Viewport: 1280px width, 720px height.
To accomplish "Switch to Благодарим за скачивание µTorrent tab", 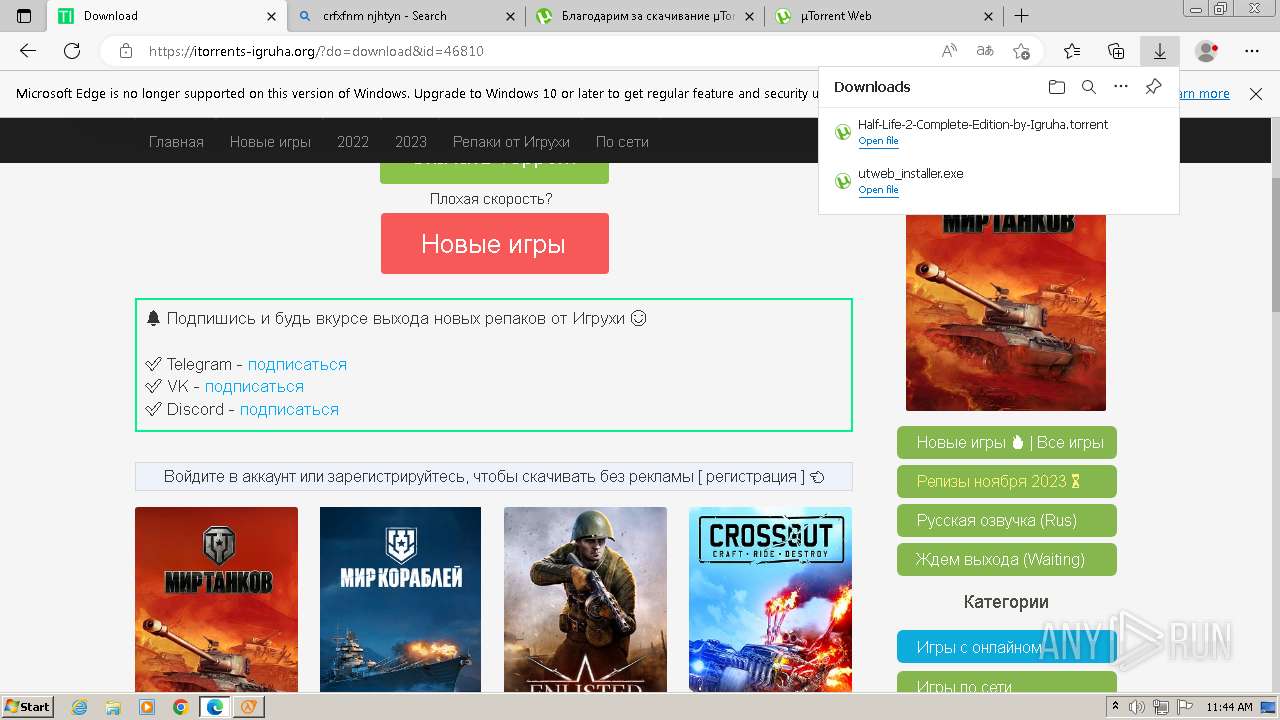I will click(645, 16).
